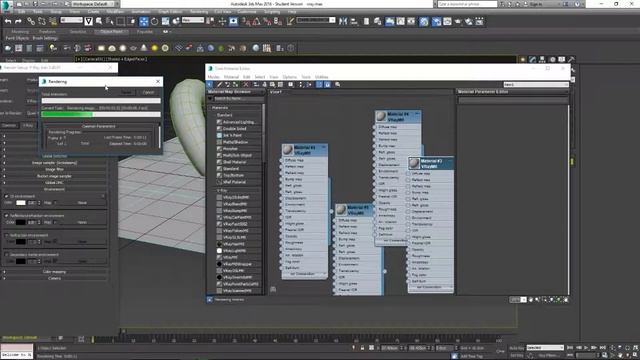
Task: Switch to V-Ray tab in Render Setup
Action: 28,125
